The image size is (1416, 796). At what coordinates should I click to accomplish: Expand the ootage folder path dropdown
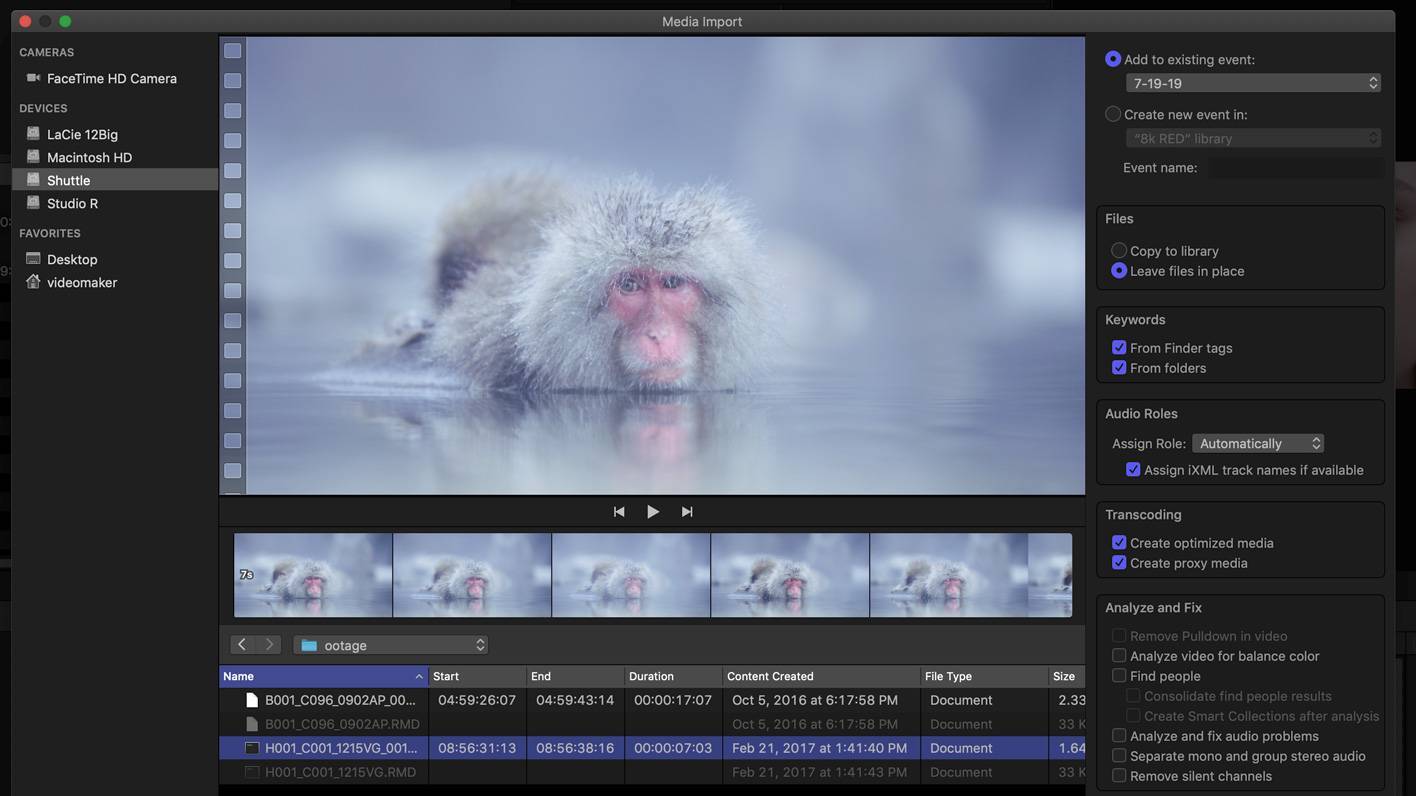390,645
